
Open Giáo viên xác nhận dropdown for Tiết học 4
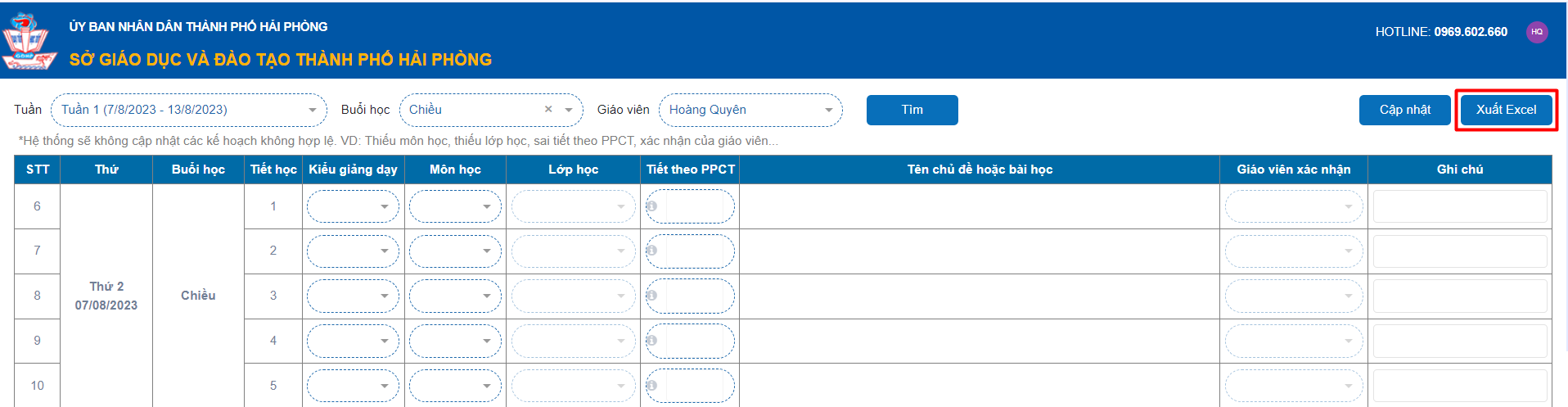1293,341
